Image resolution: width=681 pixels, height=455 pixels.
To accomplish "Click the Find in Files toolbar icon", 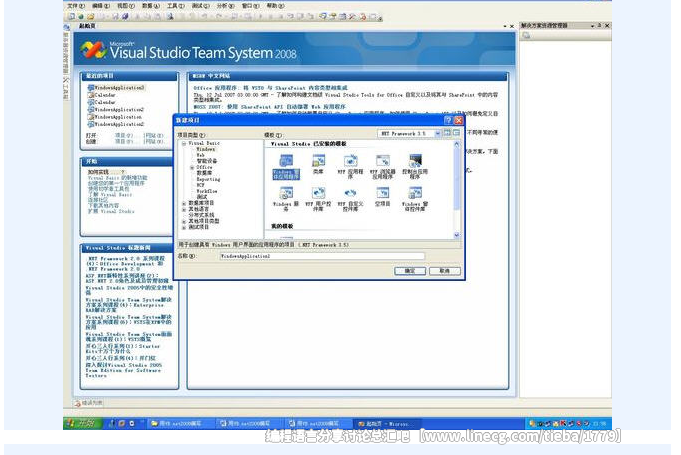I will (170, 16).
